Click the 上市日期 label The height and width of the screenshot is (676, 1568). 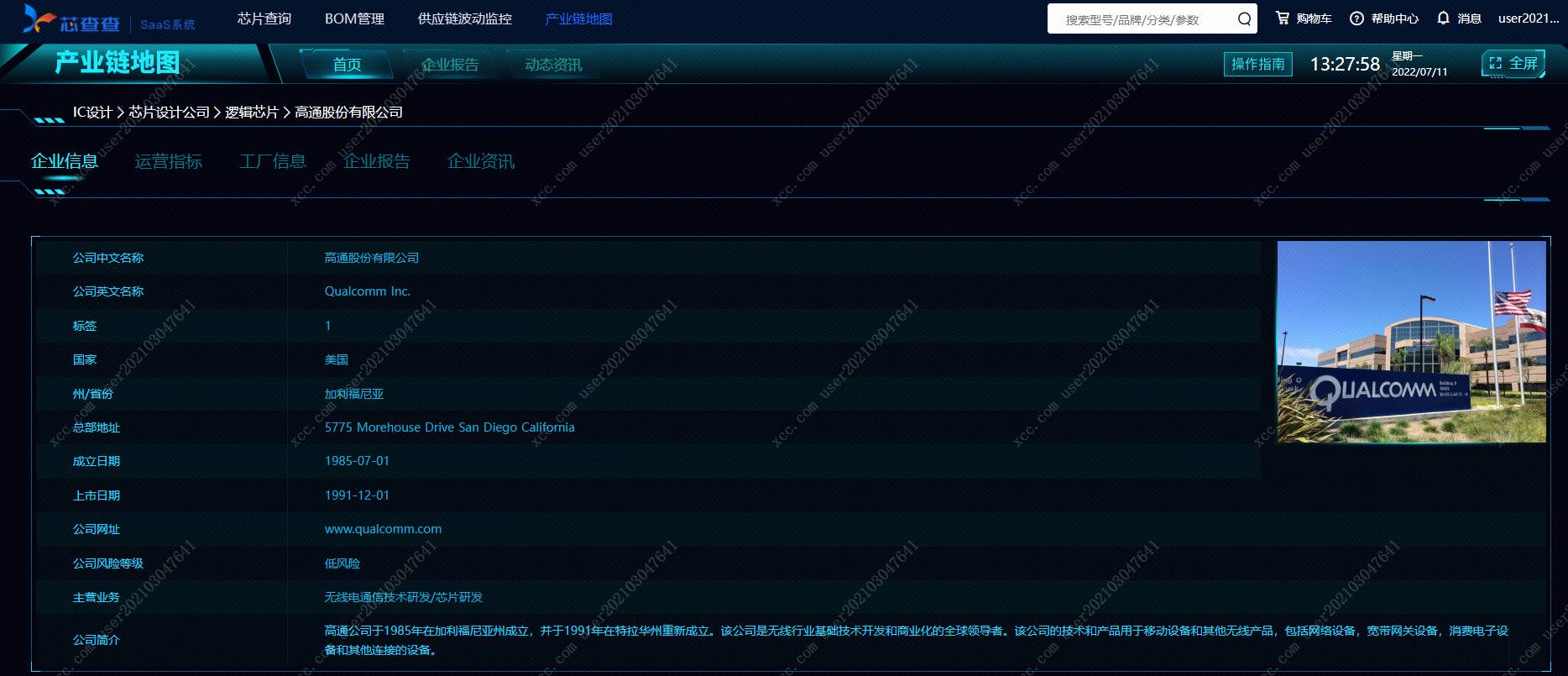[x=97, y=495]
